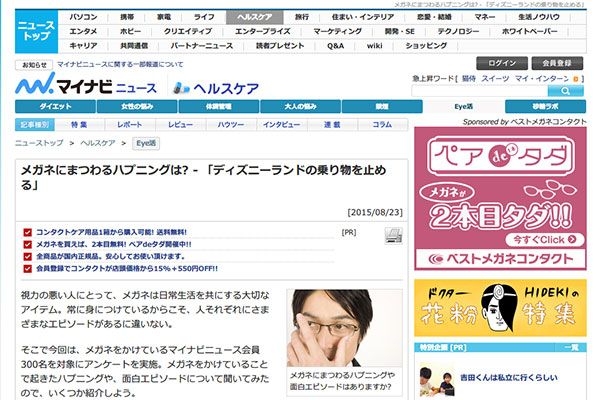Click 吉田くんは私立に行くらしい link

click(x=509, y=377)
